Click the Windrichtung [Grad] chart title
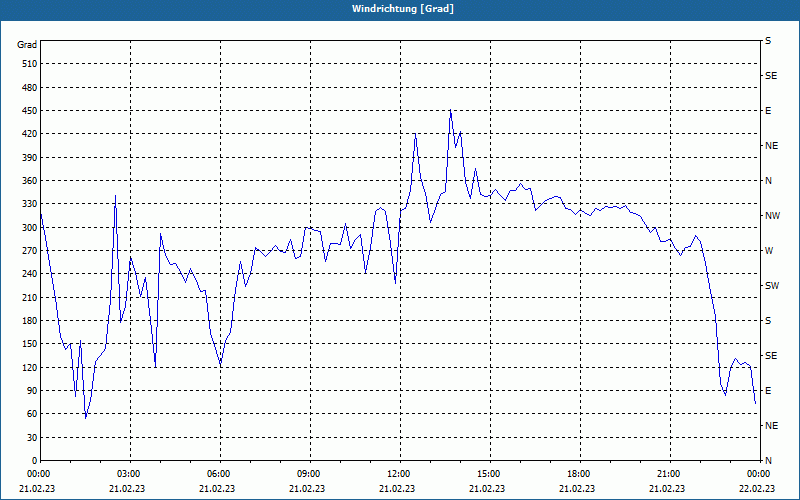800x500 pixels. point(403,9)
